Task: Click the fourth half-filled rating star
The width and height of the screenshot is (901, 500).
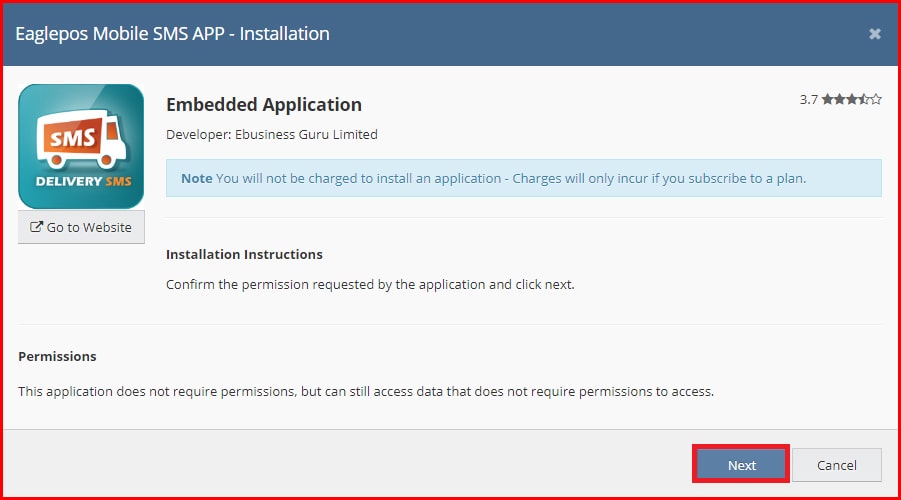Action: (x=864, y=100)
